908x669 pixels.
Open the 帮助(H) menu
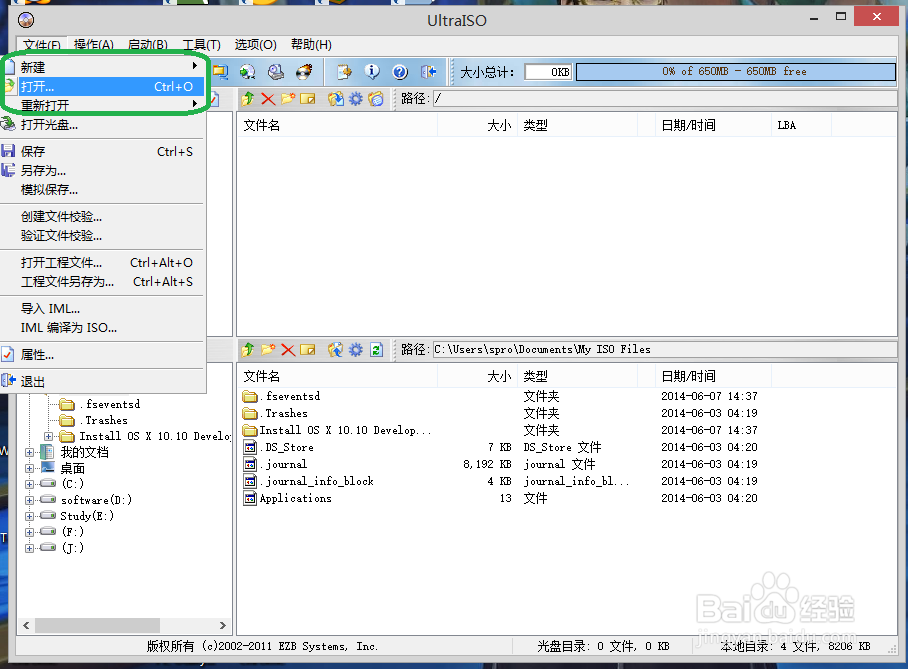(311, 45)
